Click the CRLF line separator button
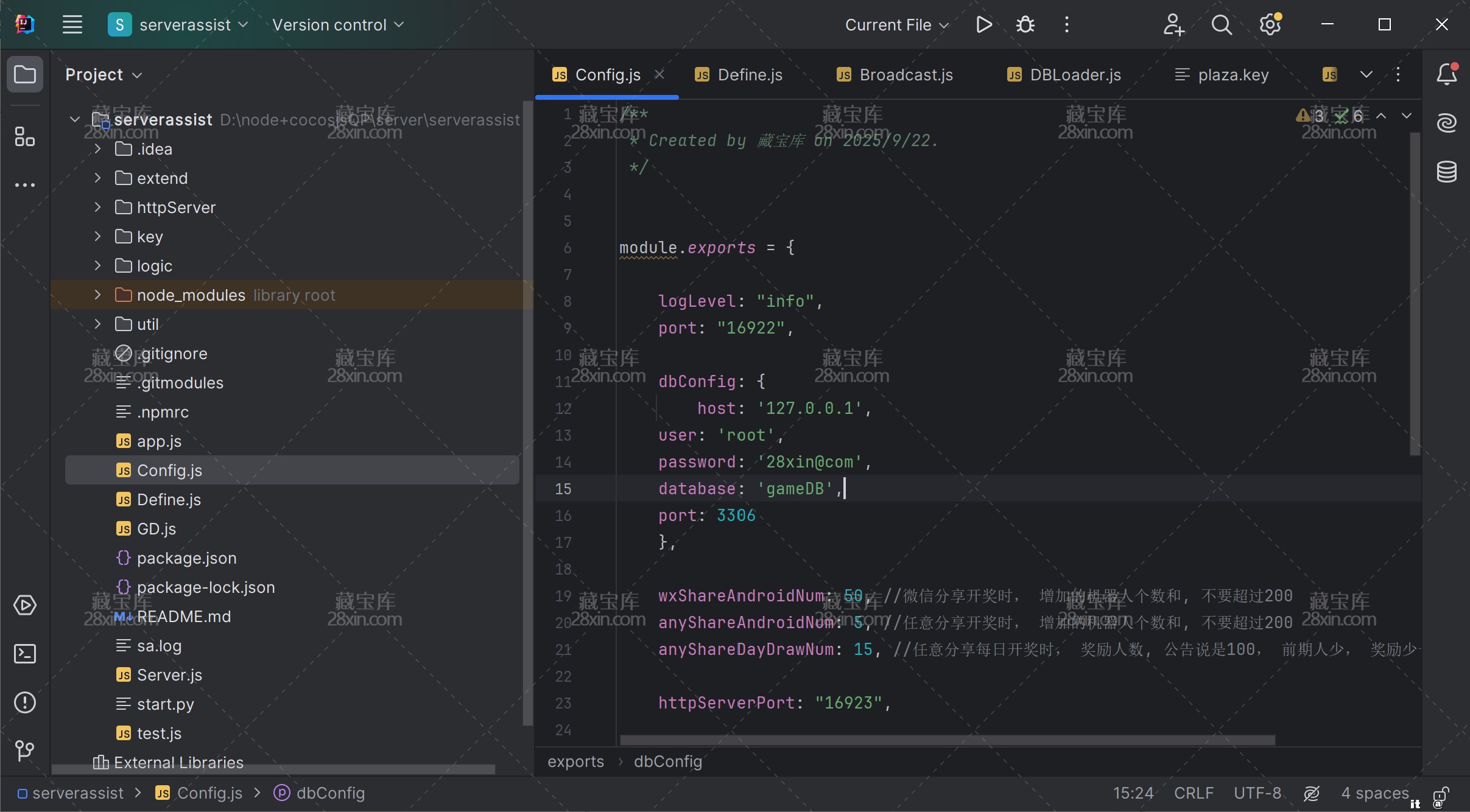Screen dimensions: 1470x812 [x=1193, y=793]
